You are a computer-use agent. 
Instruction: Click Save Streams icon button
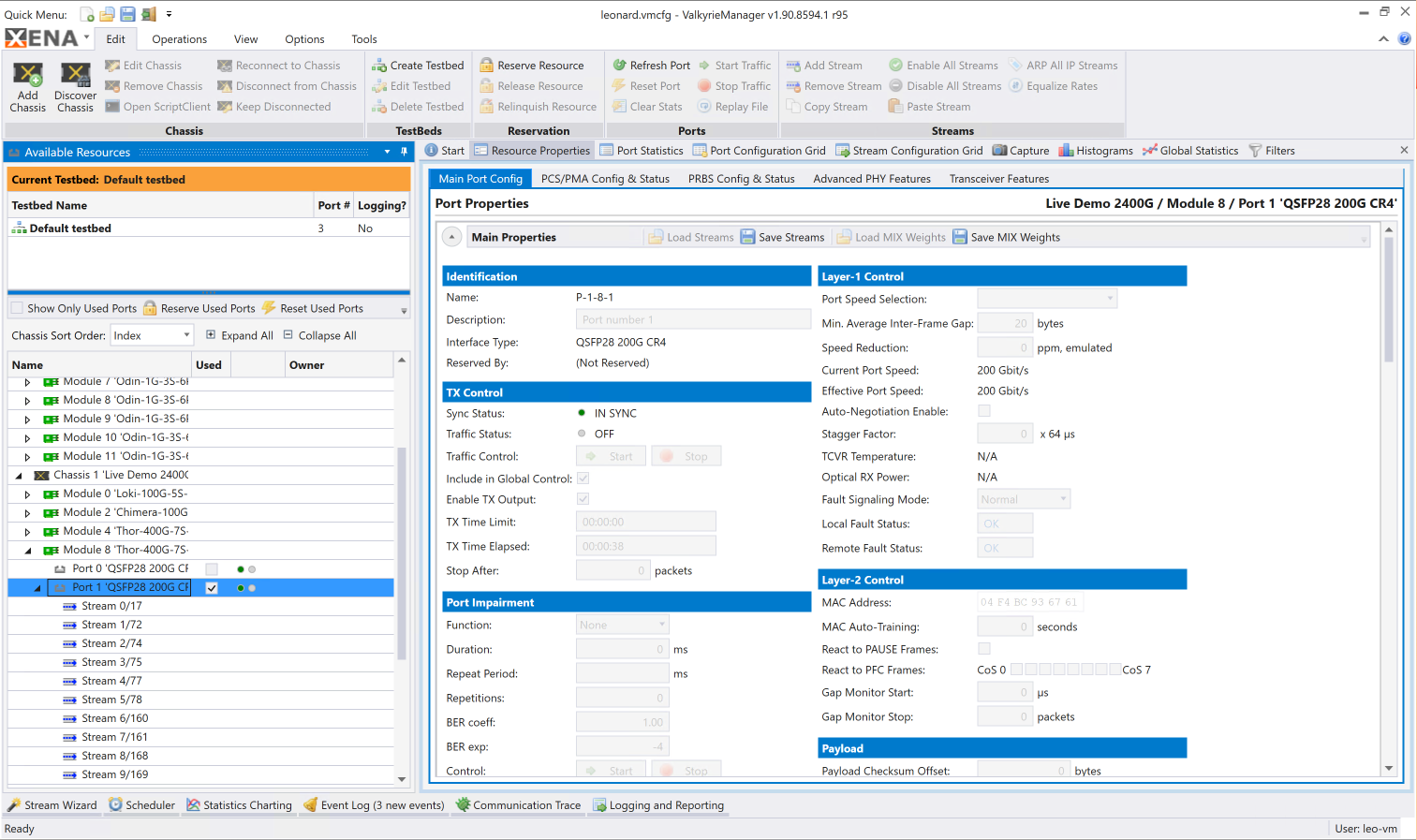[782, 237]
